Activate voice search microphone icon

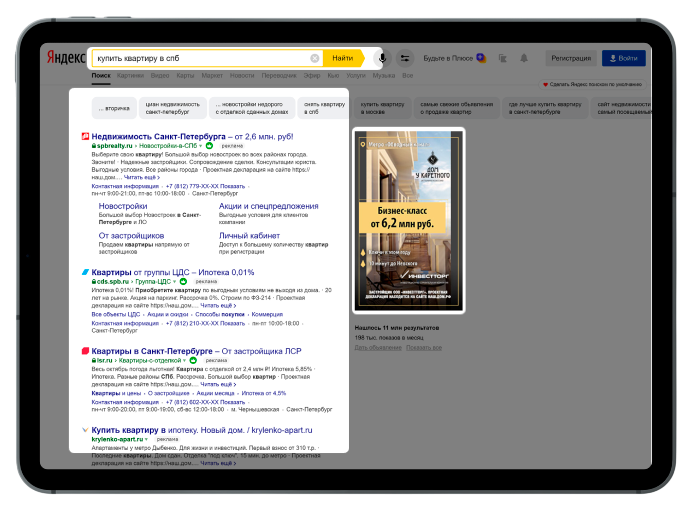380,58
